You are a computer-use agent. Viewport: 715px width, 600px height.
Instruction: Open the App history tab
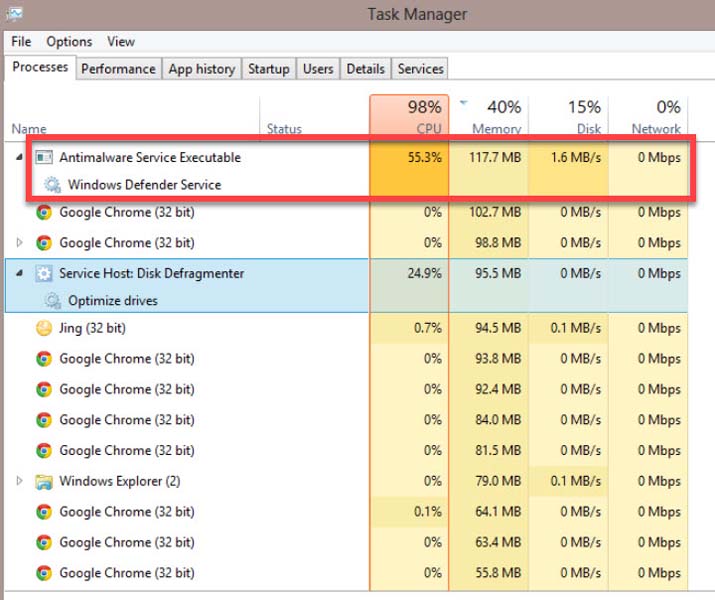click(202, 69)
